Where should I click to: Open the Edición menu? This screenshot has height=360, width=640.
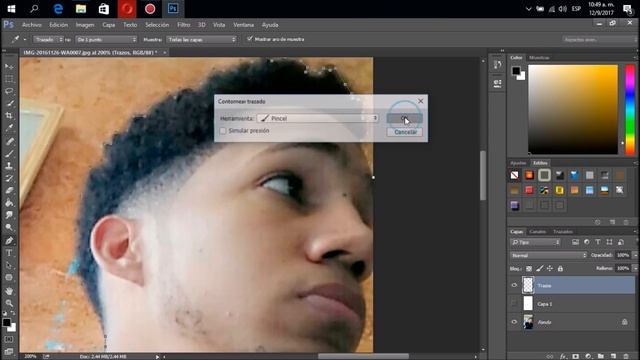coord(58,25)
